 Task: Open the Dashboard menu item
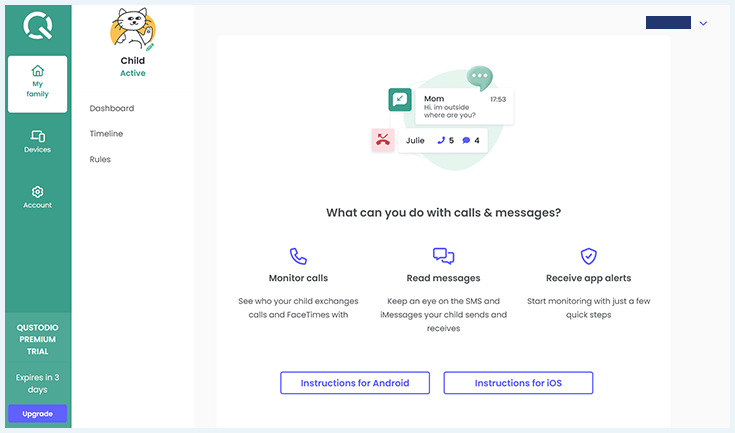tap(112, 108)
